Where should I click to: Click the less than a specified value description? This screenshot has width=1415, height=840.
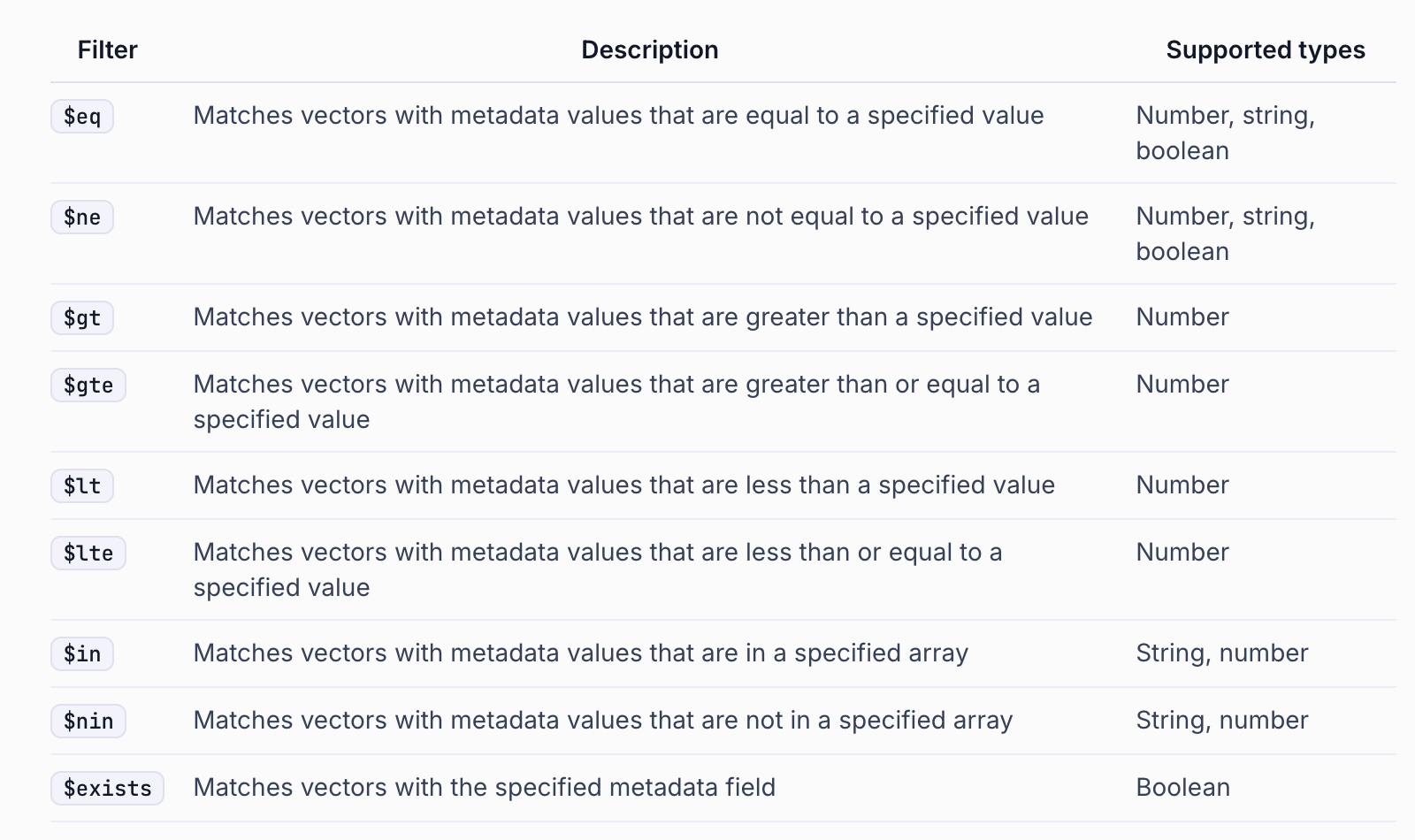click(x=623, y=485)
